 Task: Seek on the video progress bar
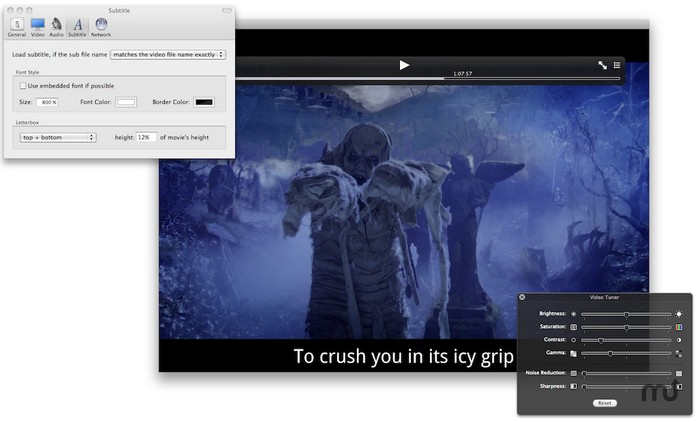tap(428, 79)
